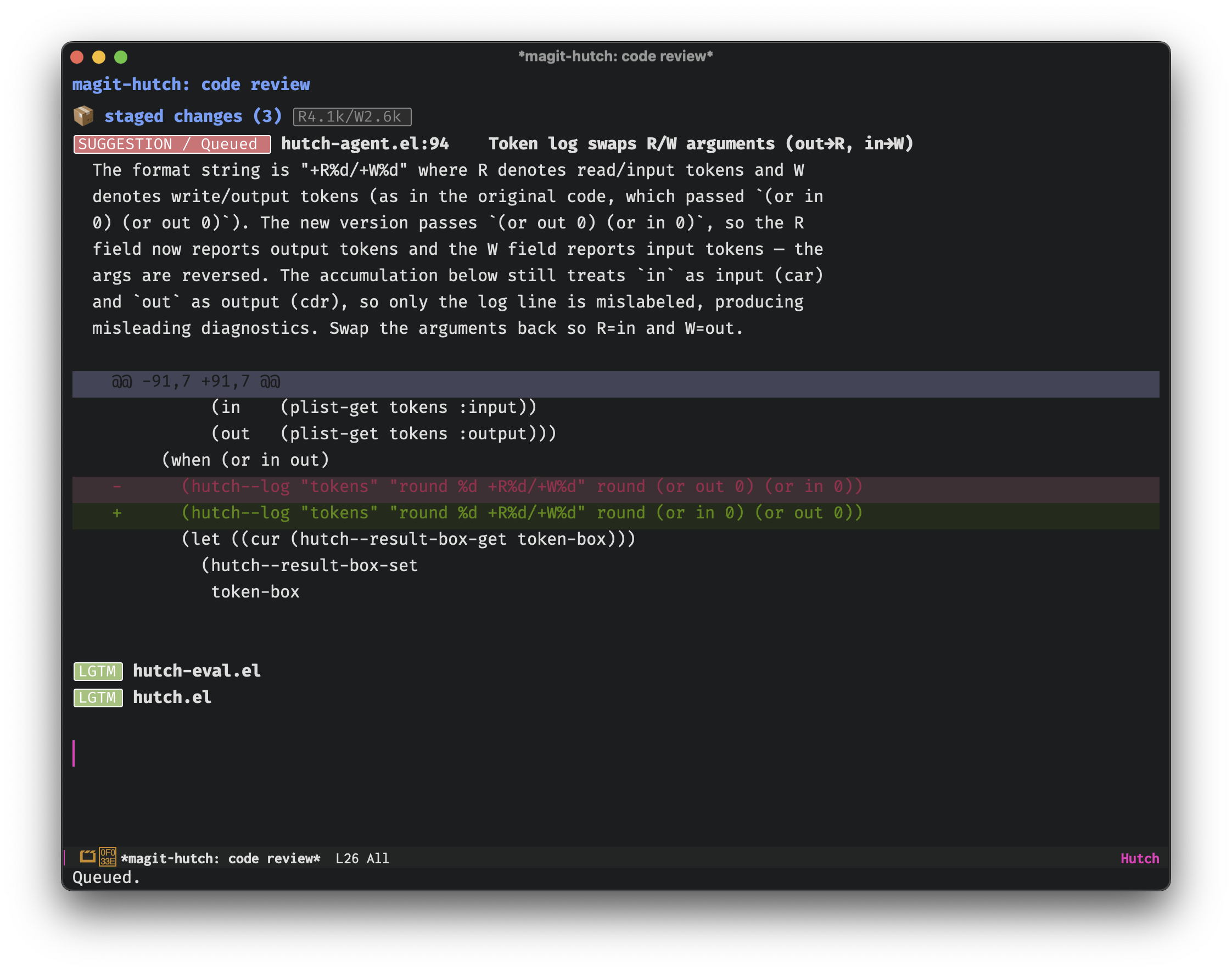Select the added green diff line
The height and width of the screenshot is (972, 1232).
[x=615, y=513]
